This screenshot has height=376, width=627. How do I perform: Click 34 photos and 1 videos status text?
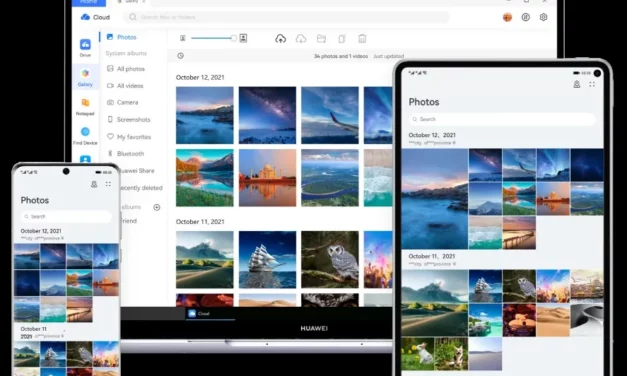pos(341,56)
